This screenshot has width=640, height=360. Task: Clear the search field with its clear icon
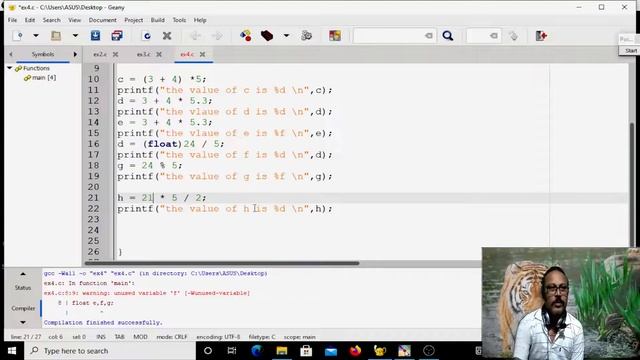pos(429,36)
